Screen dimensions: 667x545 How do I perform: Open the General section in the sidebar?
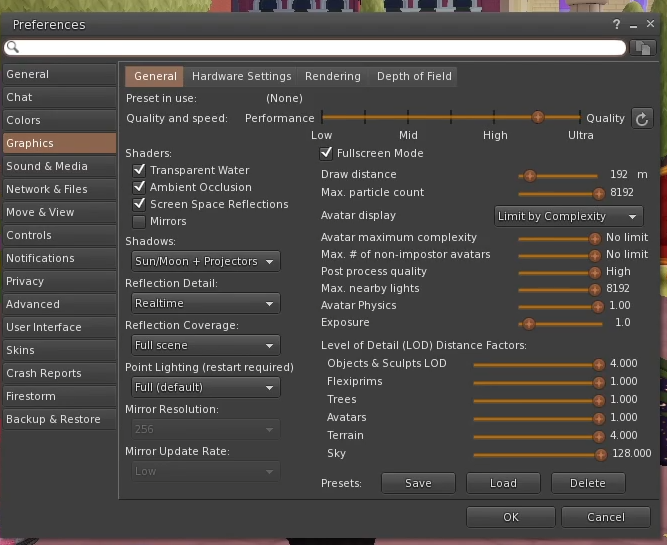pyautogui.click(x=59, y=74)
